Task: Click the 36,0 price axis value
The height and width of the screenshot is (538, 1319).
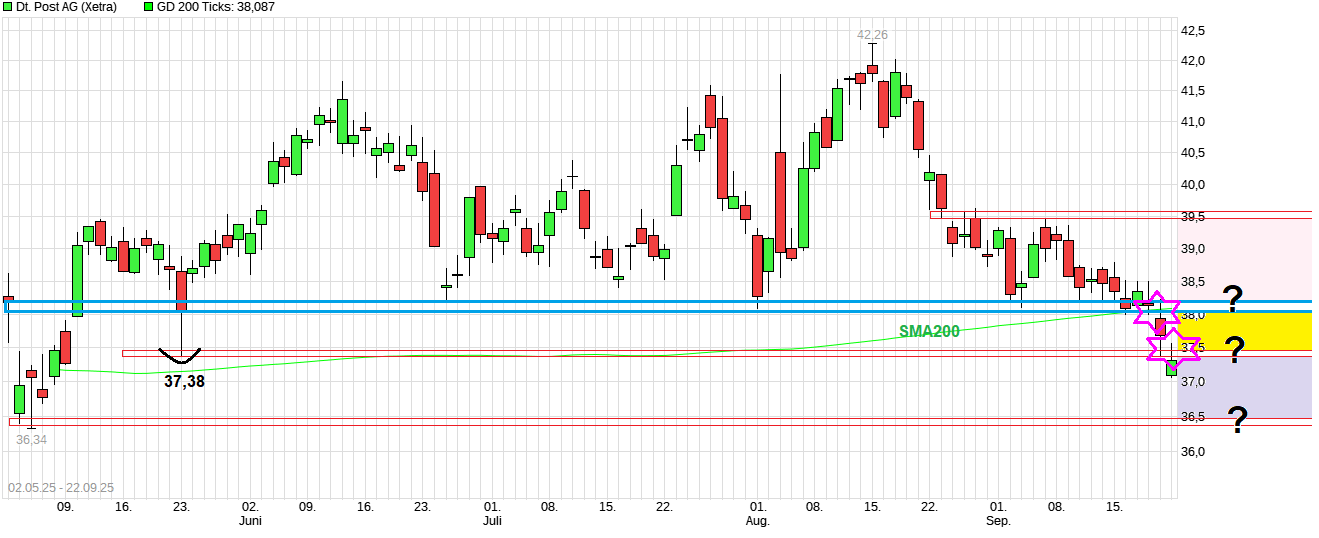Action: click(1193, 452)
